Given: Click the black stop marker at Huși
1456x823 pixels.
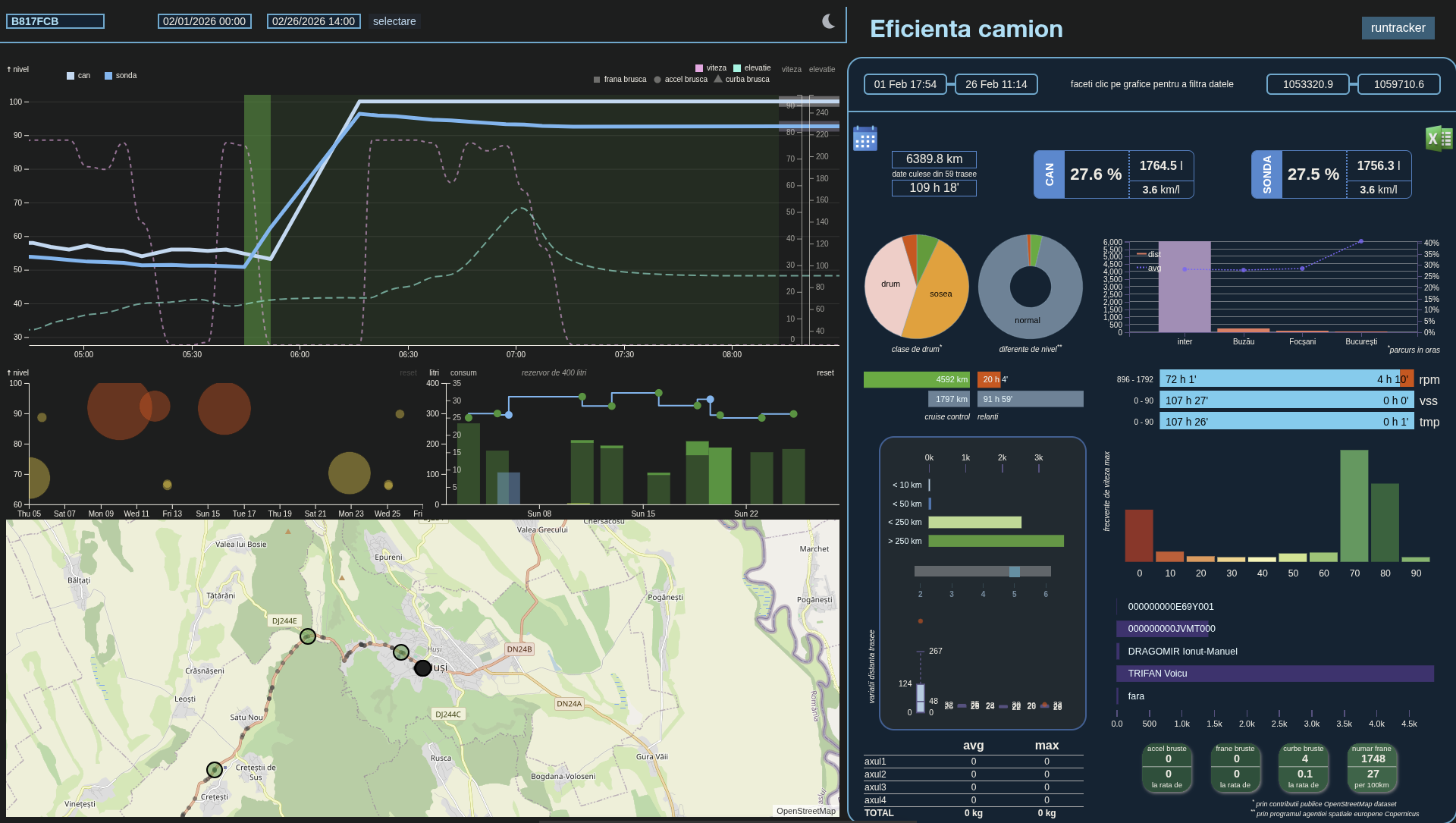Looking at the screenshot, I should [x=422, y=668].
